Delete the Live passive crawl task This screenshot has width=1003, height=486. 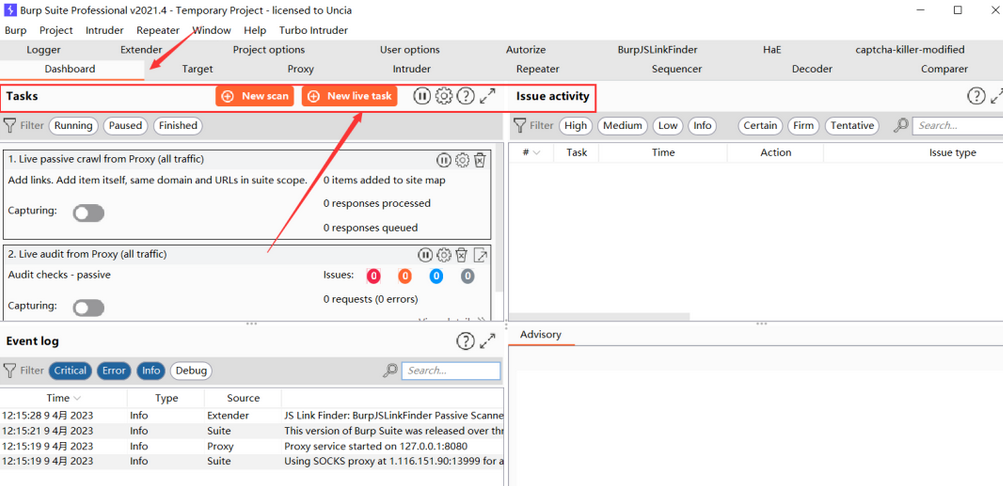point(480,160)
